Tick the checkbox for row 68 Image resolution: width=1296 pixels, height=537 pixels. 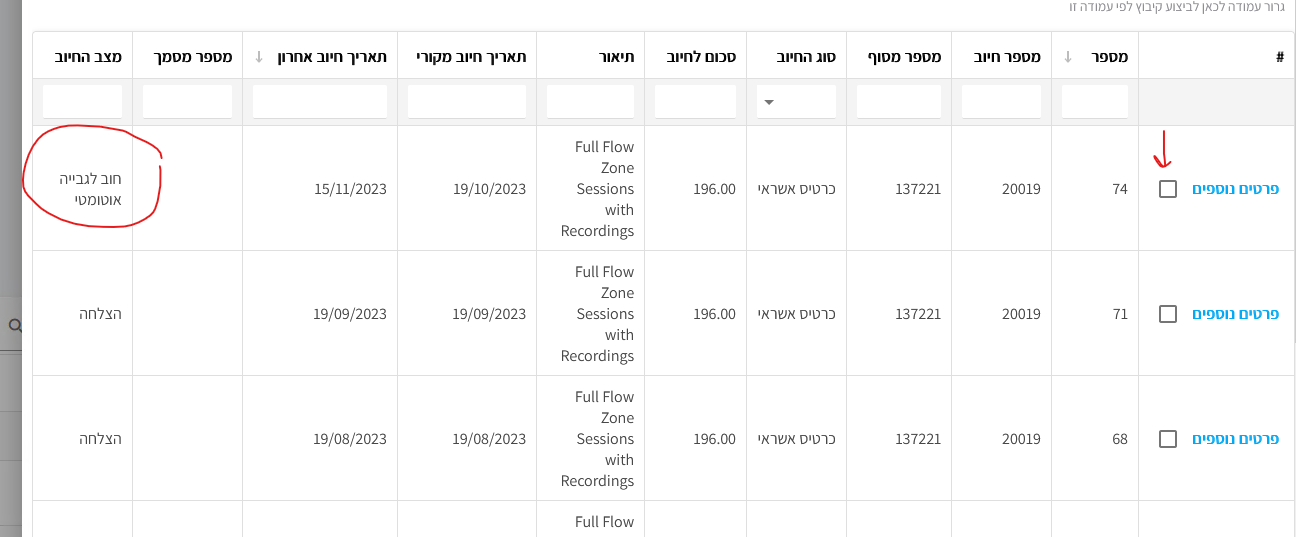point(1168,439)
